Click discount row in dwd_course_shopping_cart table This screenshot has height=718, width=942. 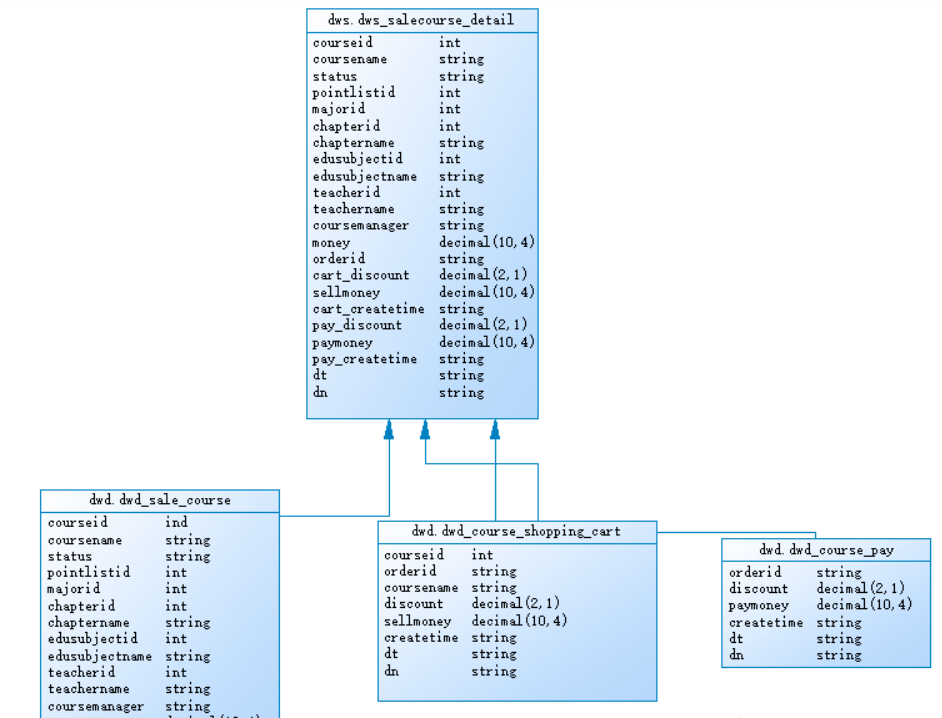[517, 604]
